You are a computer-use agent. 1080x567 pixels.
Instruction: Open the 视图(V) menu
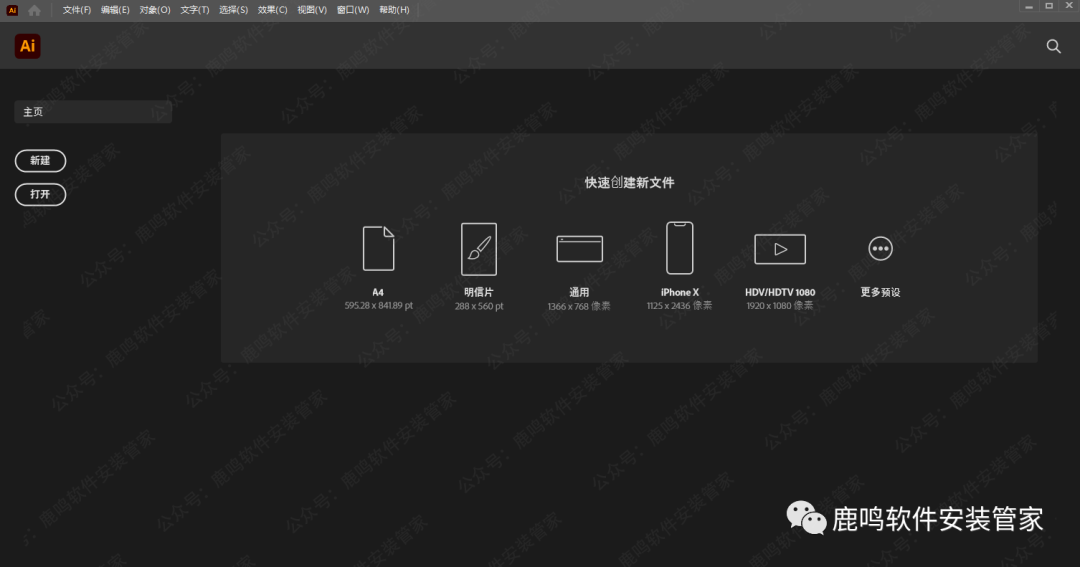point(312,10)
